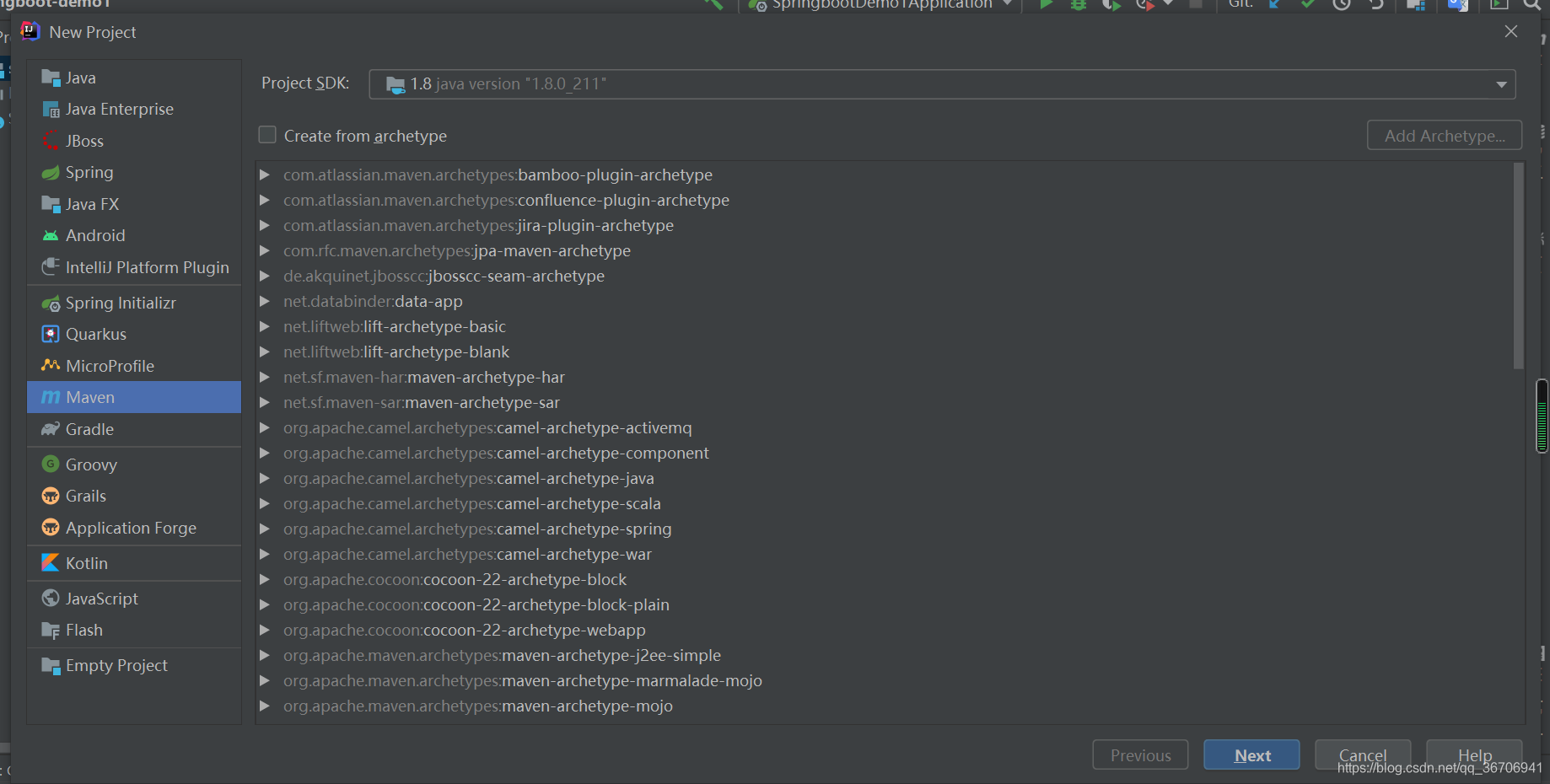
Task: Expand jpa-maven-archetype entry arrow
Action: (265, 250)
